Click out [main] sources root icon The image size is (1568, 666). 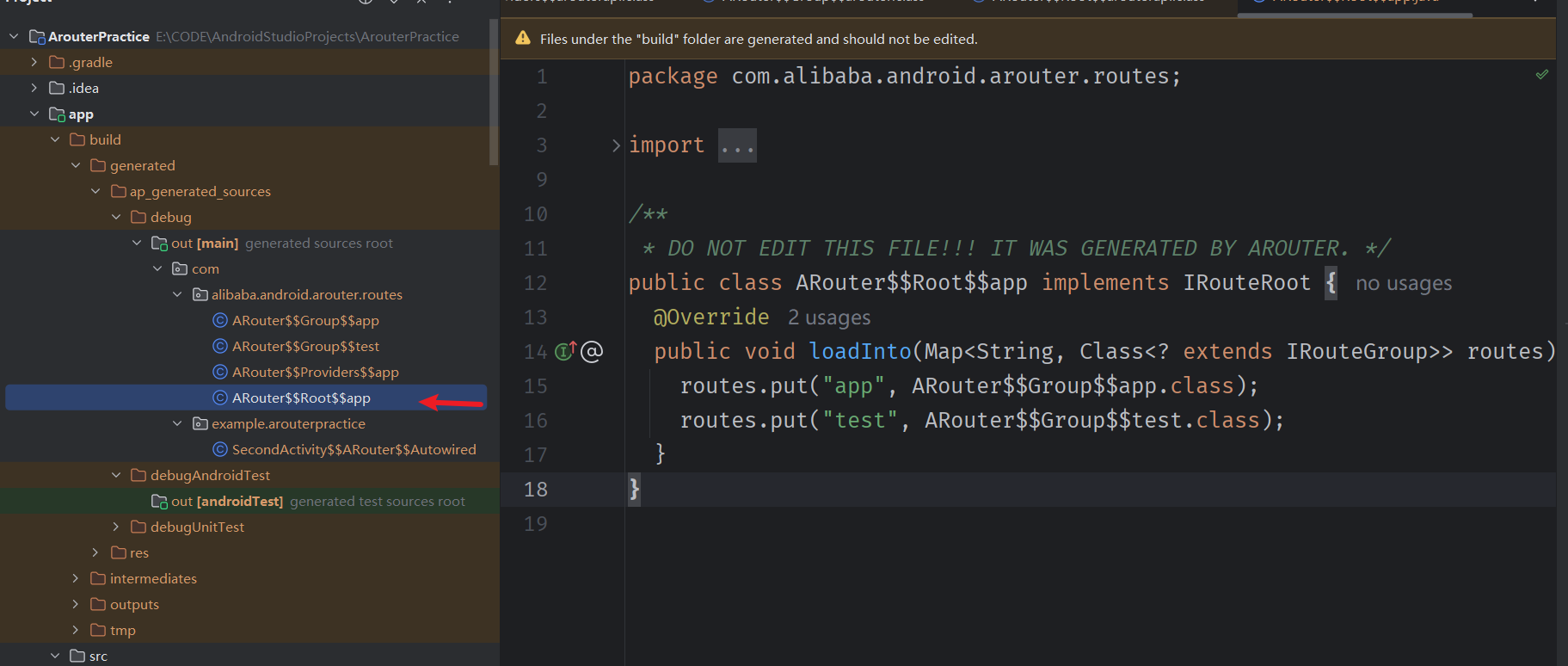point(159,243)
